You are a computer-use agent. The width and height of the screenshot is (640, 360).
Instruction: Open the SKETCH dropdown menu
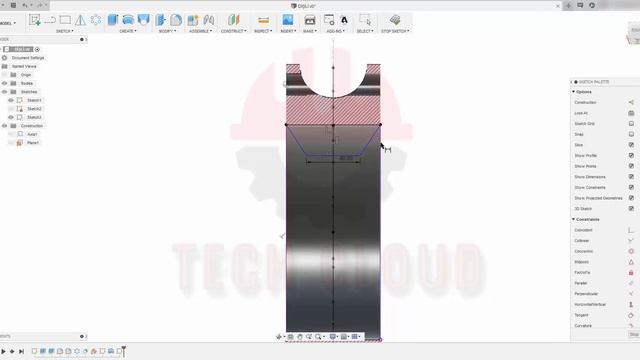click(64, 31)
